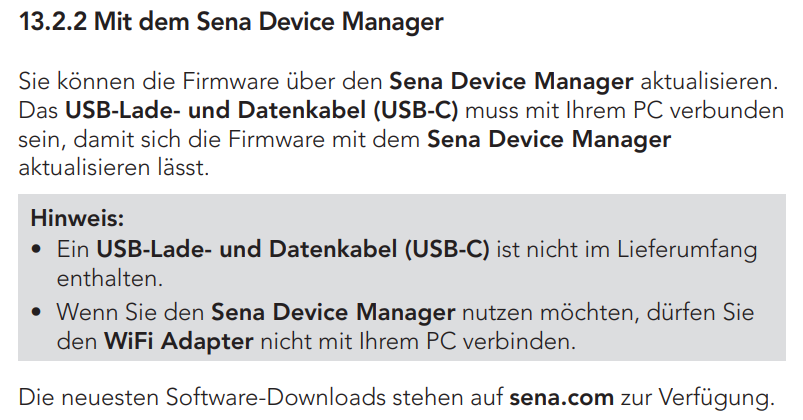Viewport: 803px width, 420px height.
Task: Click the words nutzen möchten in the note
Action: click(x=542, y=312)
